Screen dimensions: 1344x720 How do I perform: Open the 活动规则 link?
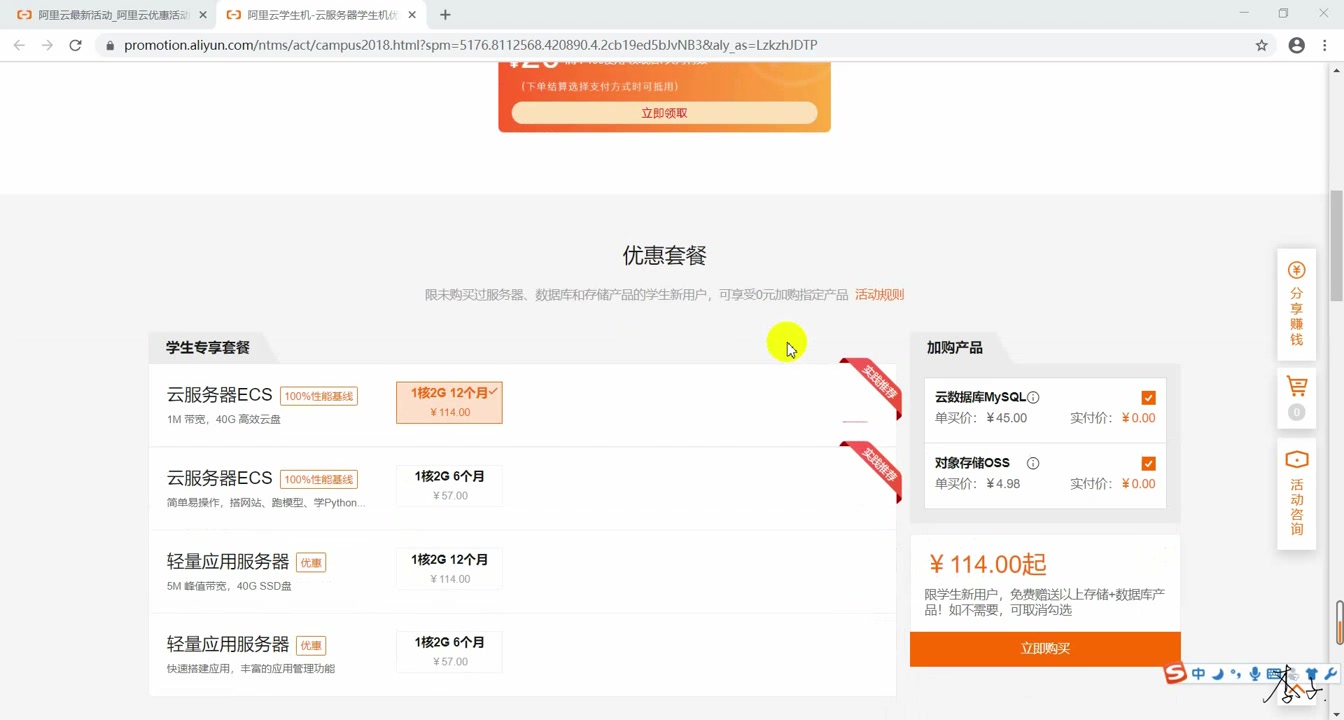point(879,295)
